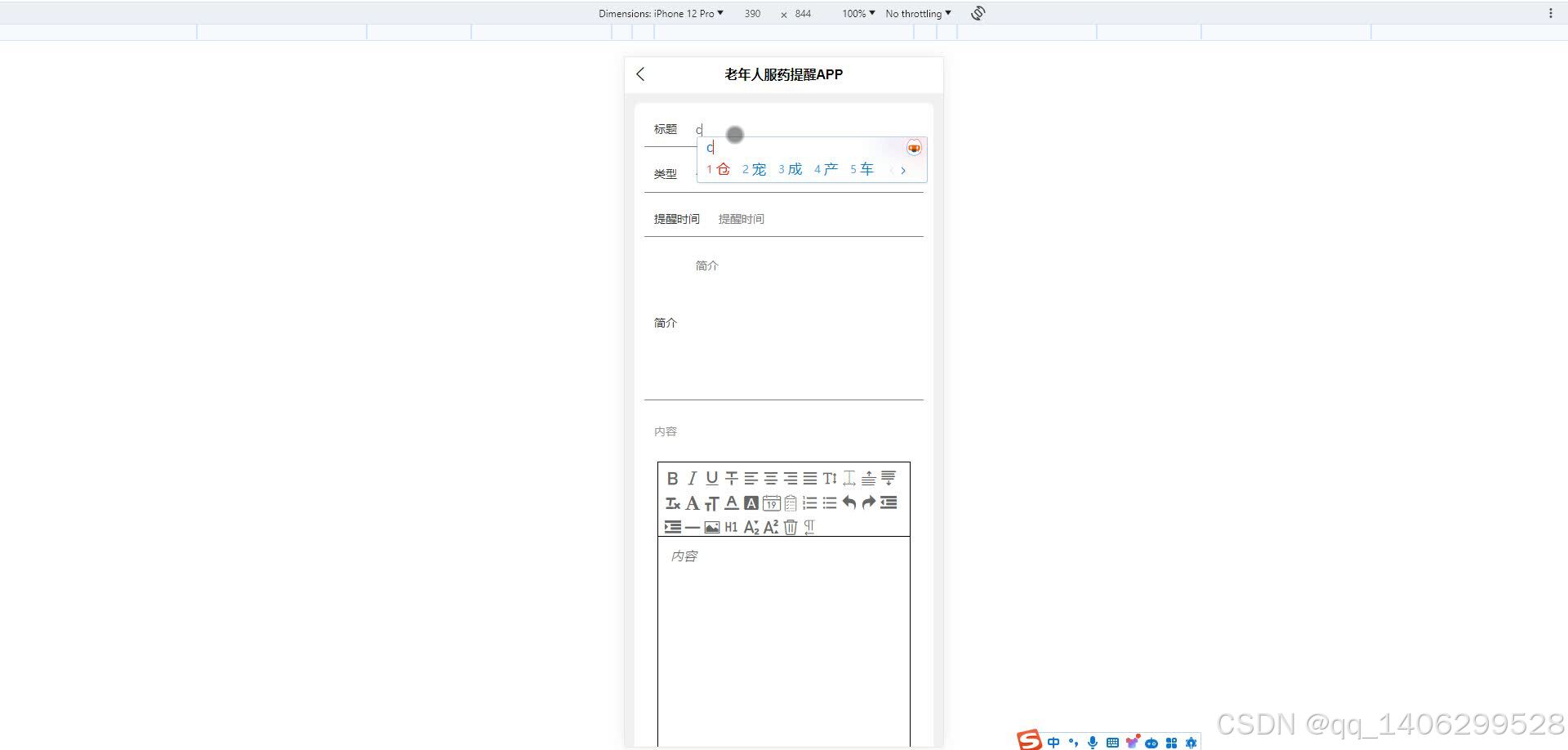Toggle text direction with paragraph icon
This screenshot has height=750, width=1568.
(x=809, y=528)
